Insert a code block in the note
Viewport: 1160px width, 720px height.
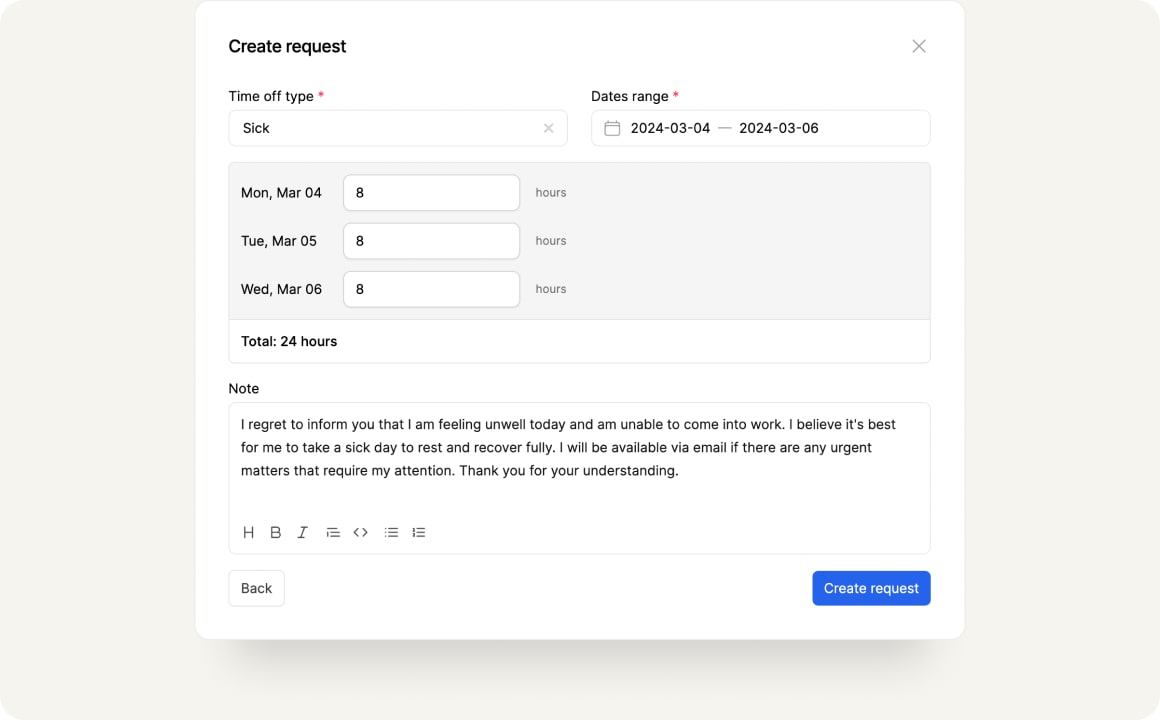(x=360, y=532)
